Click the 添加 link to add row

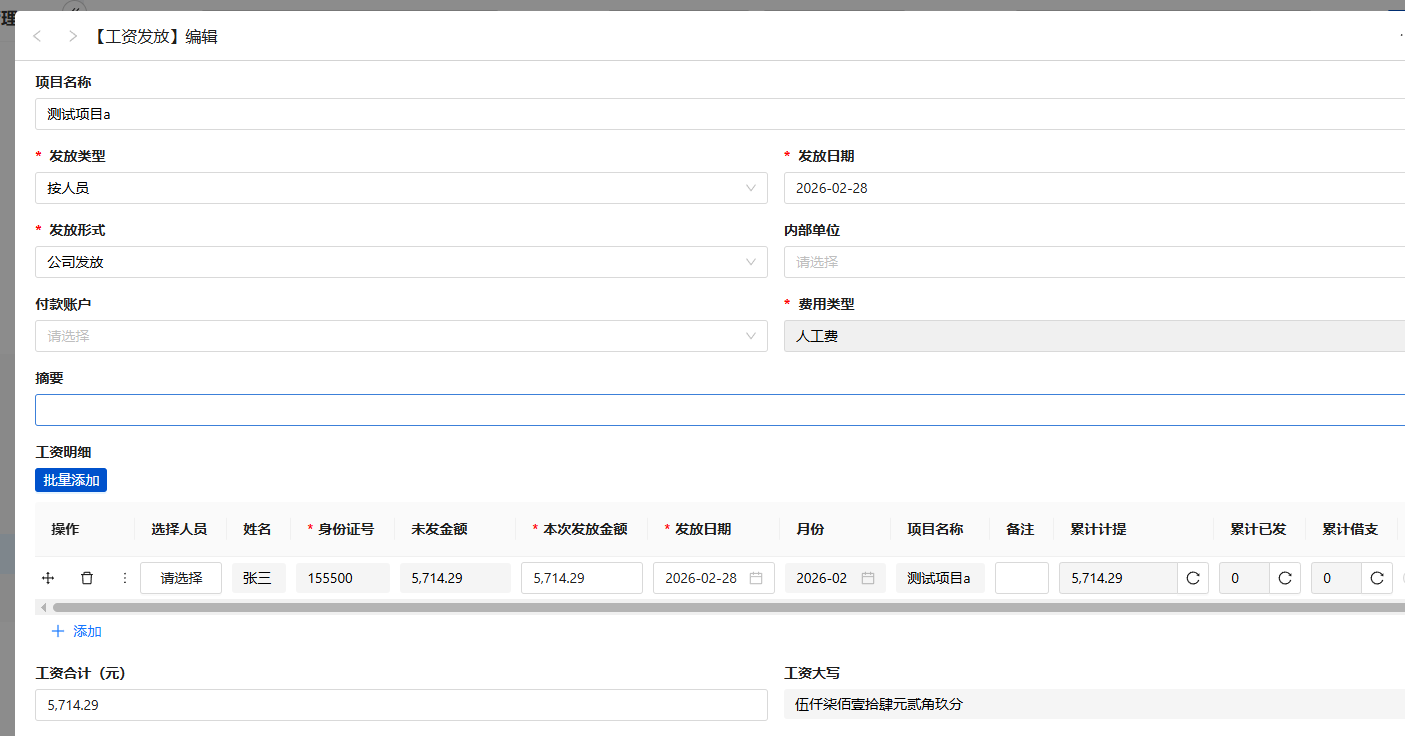coord(77,631)
